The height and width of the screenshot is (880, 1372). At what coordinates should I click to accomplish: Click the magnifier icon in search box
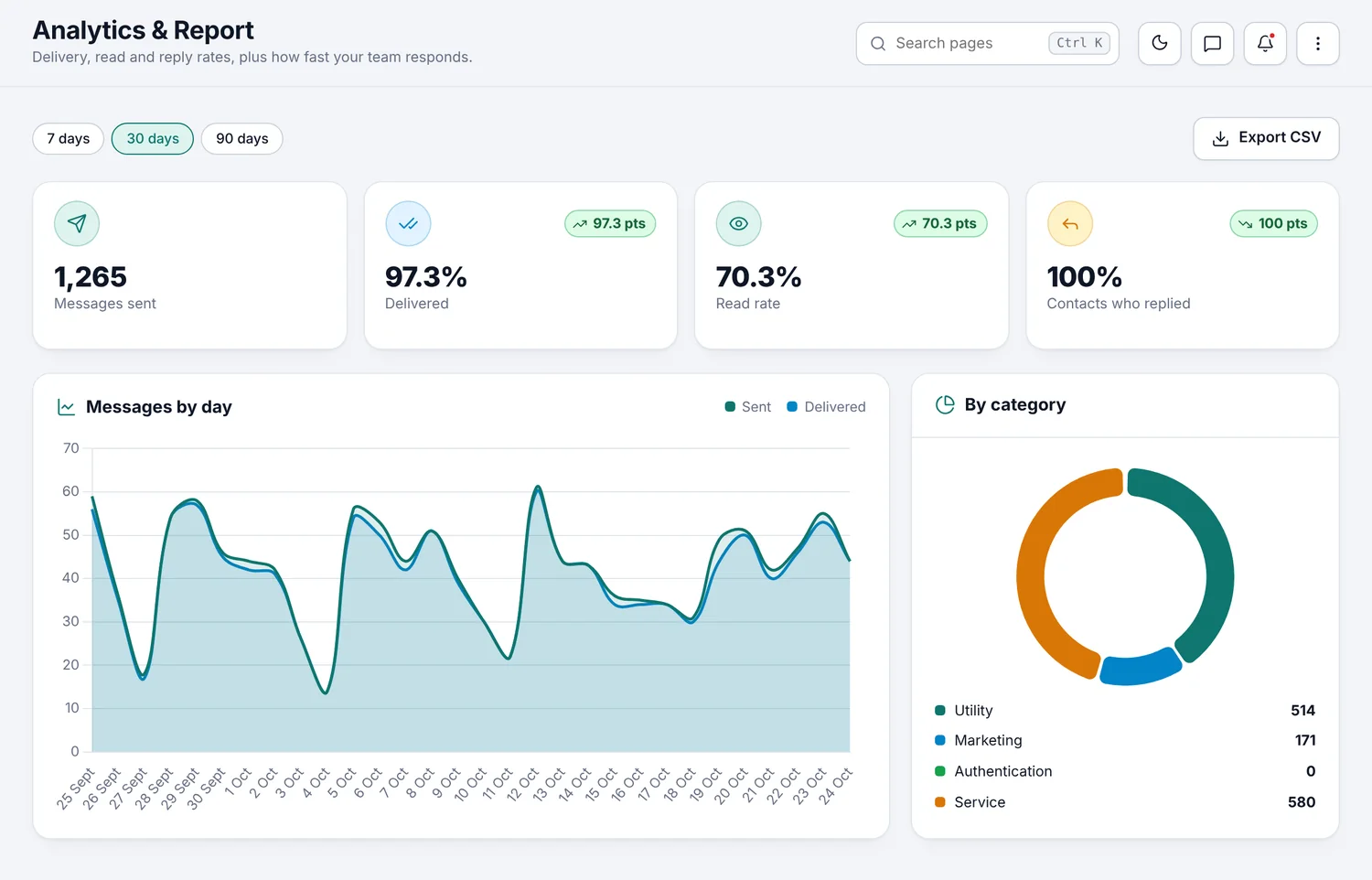pyautogui.click(x=878, y=43)
